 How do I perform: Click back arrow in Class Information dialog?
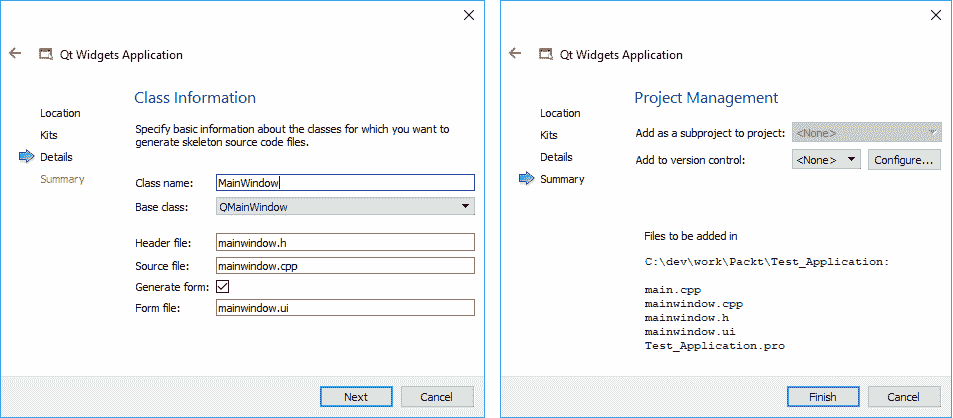[15, 54]
